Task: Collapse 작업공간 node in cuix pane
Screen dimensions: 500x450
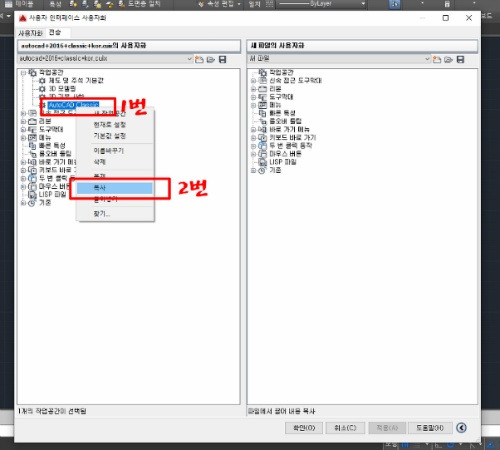Action: coord(23,72)
